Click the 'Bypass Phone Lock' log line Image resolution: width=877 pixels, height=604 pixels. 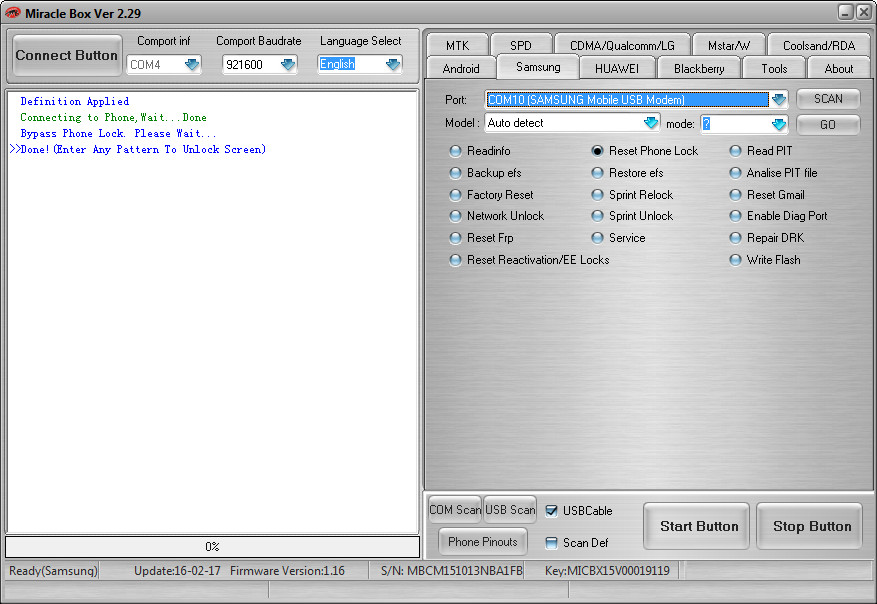[118, 134]
